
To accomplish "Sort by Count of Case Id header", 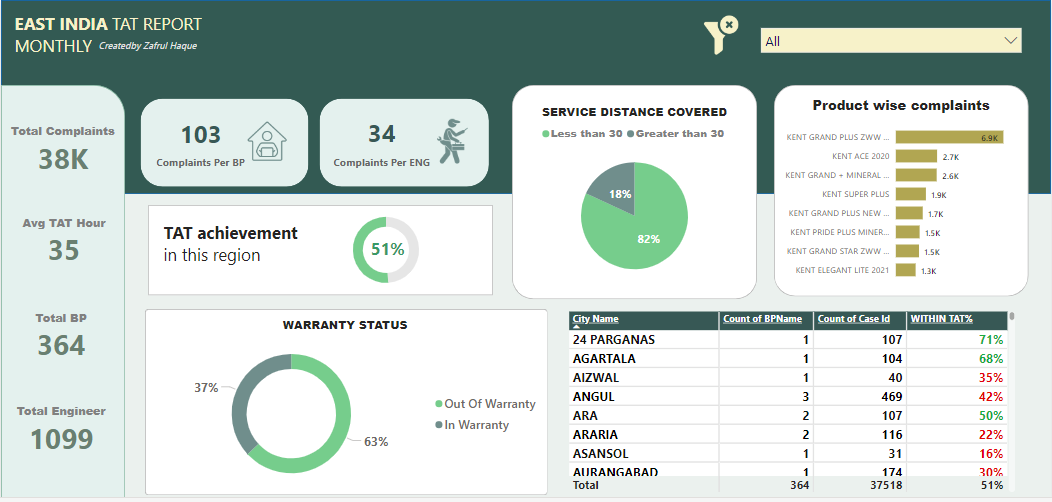I will (853, 319).
